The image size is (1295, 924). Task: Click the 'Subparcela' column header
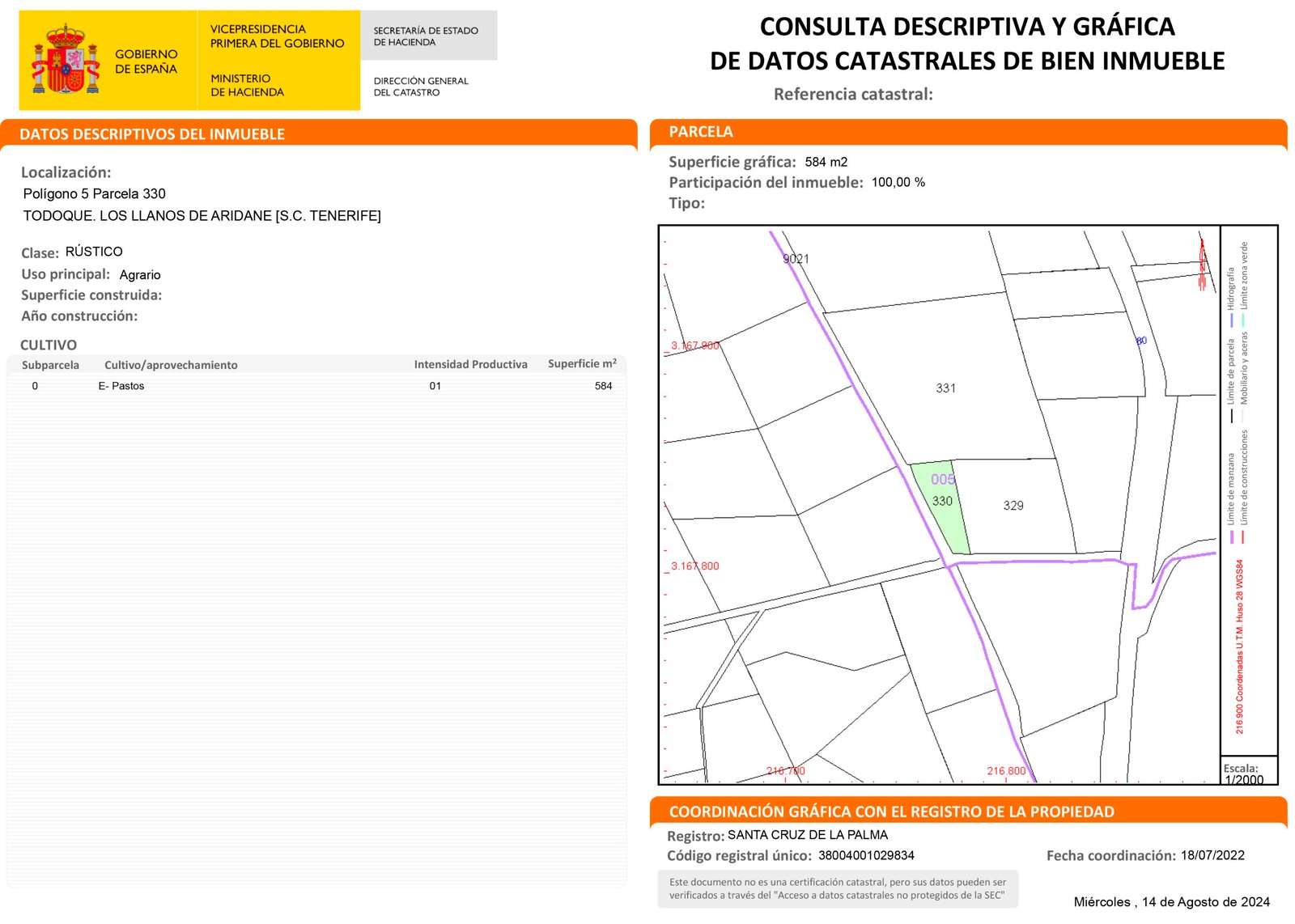[x=50, y=365]
